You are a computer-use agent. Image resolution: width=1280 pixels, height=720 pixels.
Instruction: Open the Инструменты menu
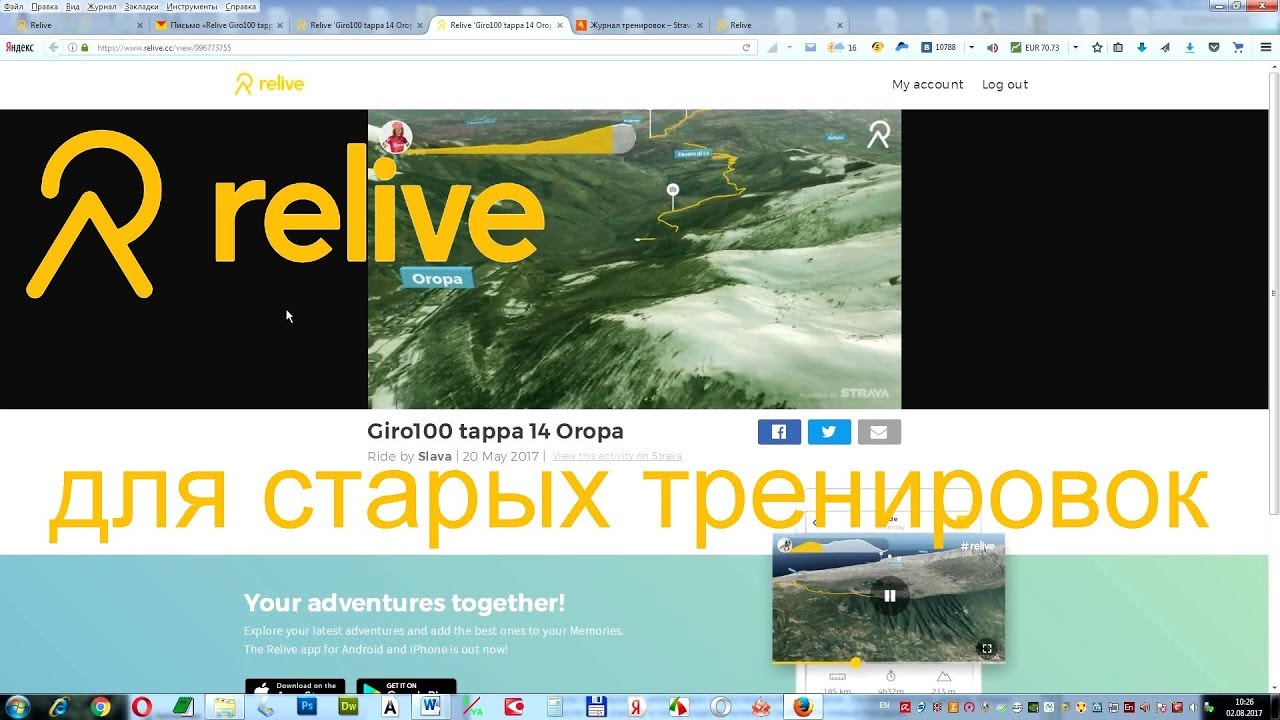pos(192,6)
